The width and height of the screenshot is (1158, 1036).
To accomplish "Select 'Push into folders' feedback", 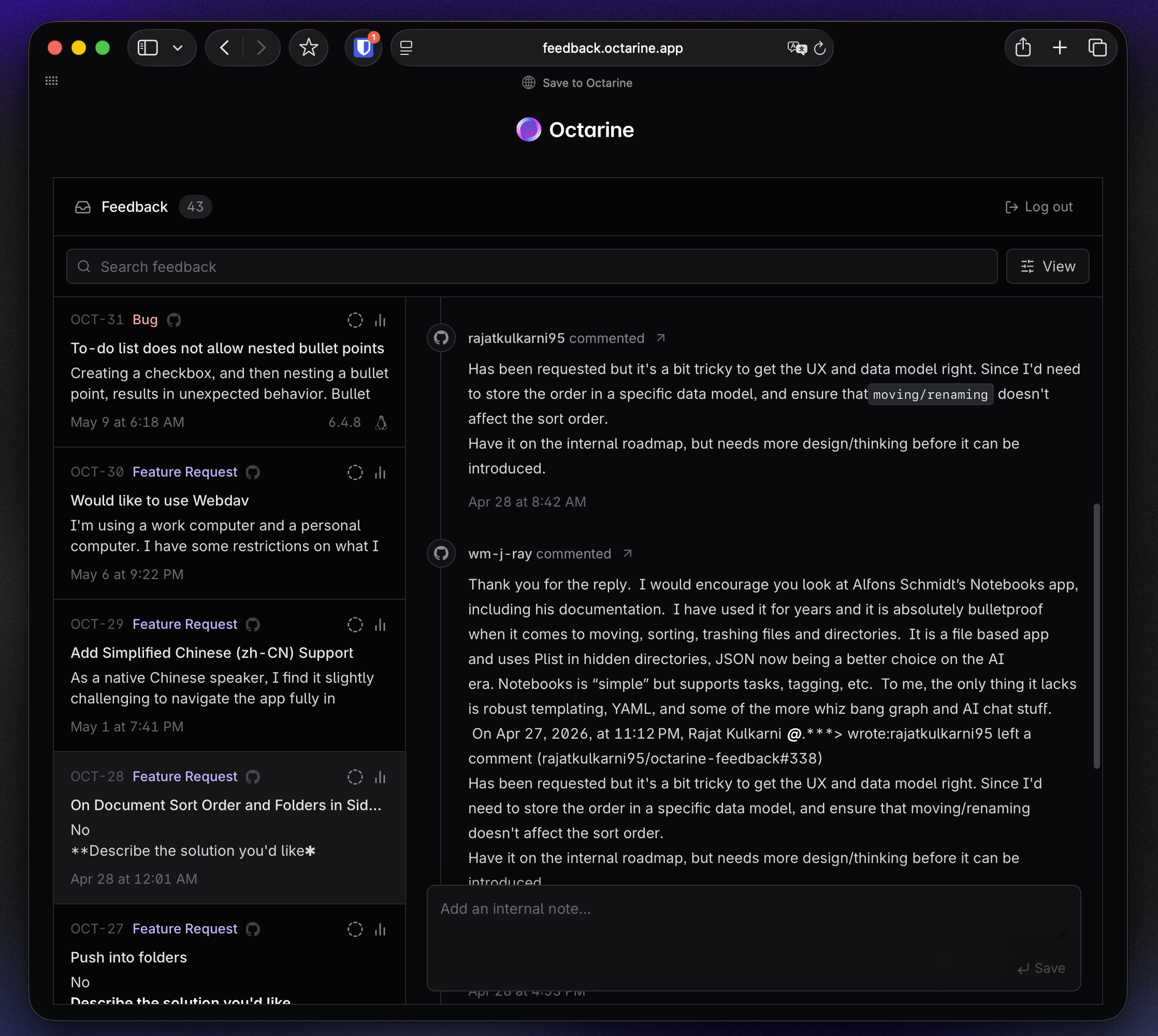I will click(128, 957).
